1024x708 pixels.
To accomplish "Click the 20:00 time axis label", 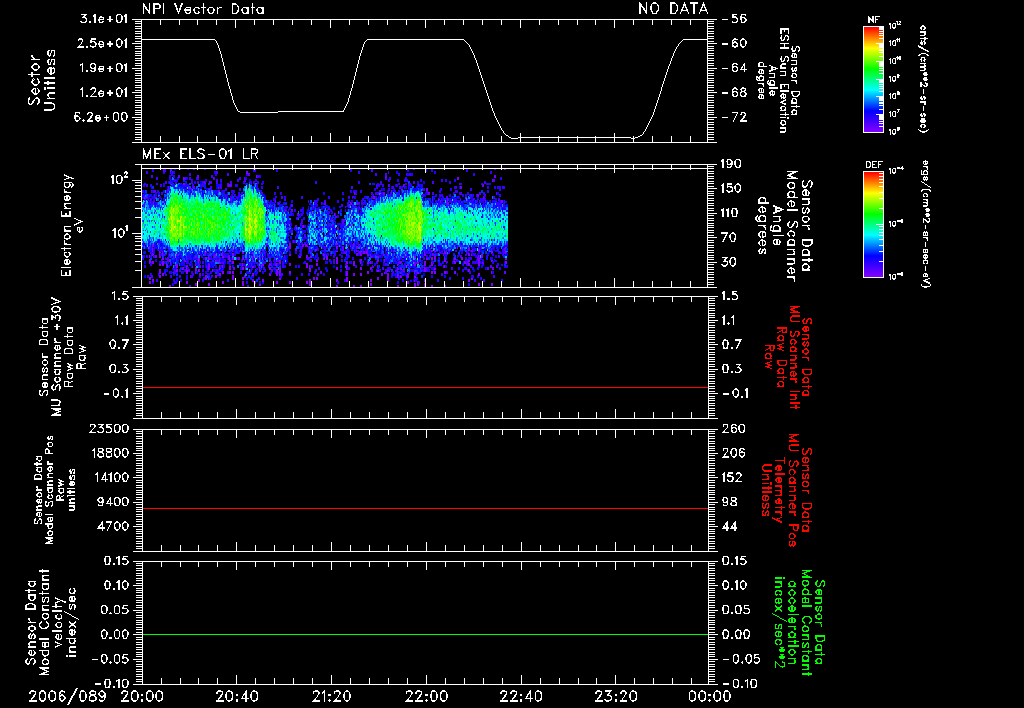I will [142, 697].
